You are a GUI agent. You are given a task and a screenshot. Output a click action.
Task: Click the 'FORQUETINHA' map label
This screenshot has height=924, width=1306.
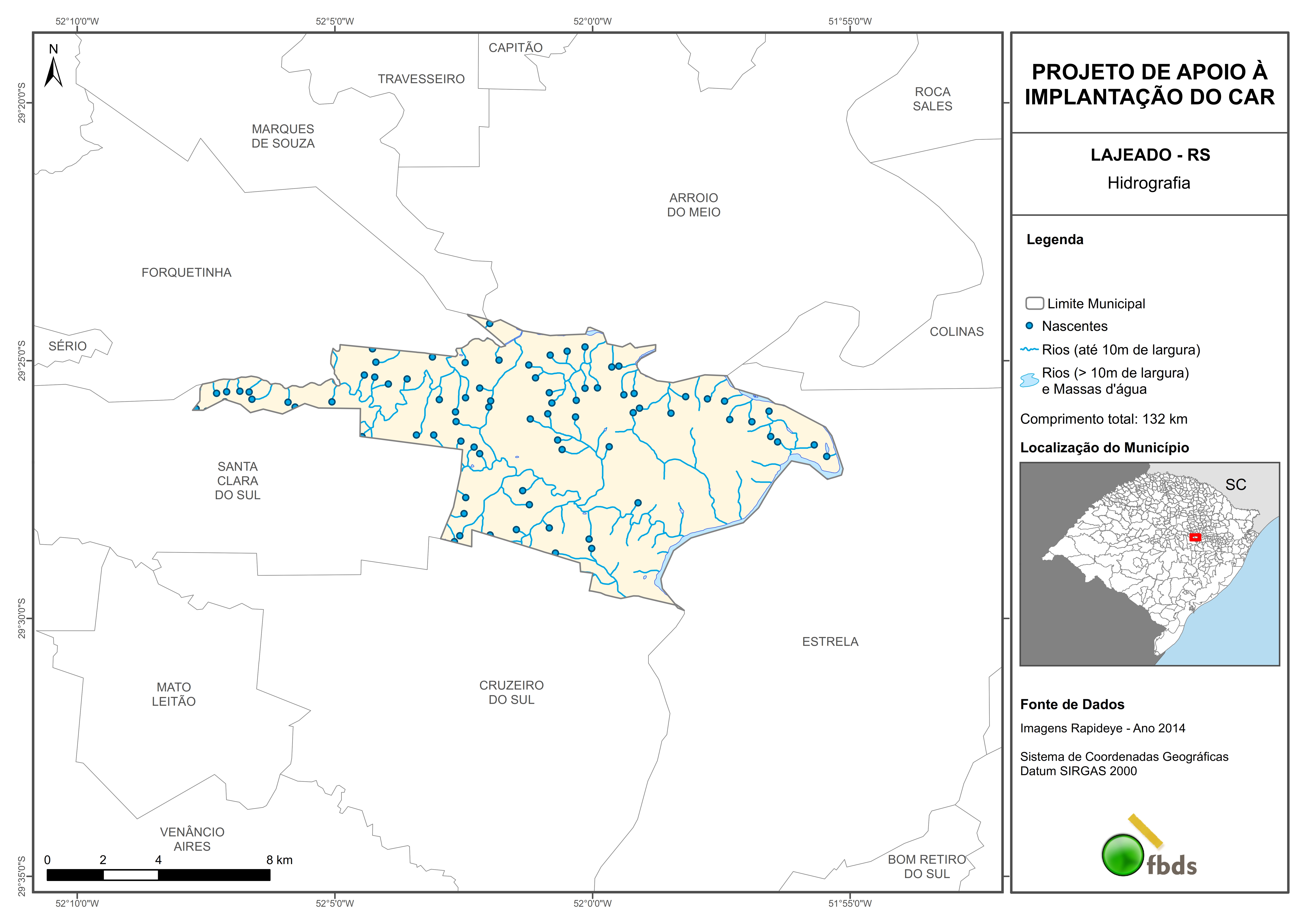click(187, 273)
